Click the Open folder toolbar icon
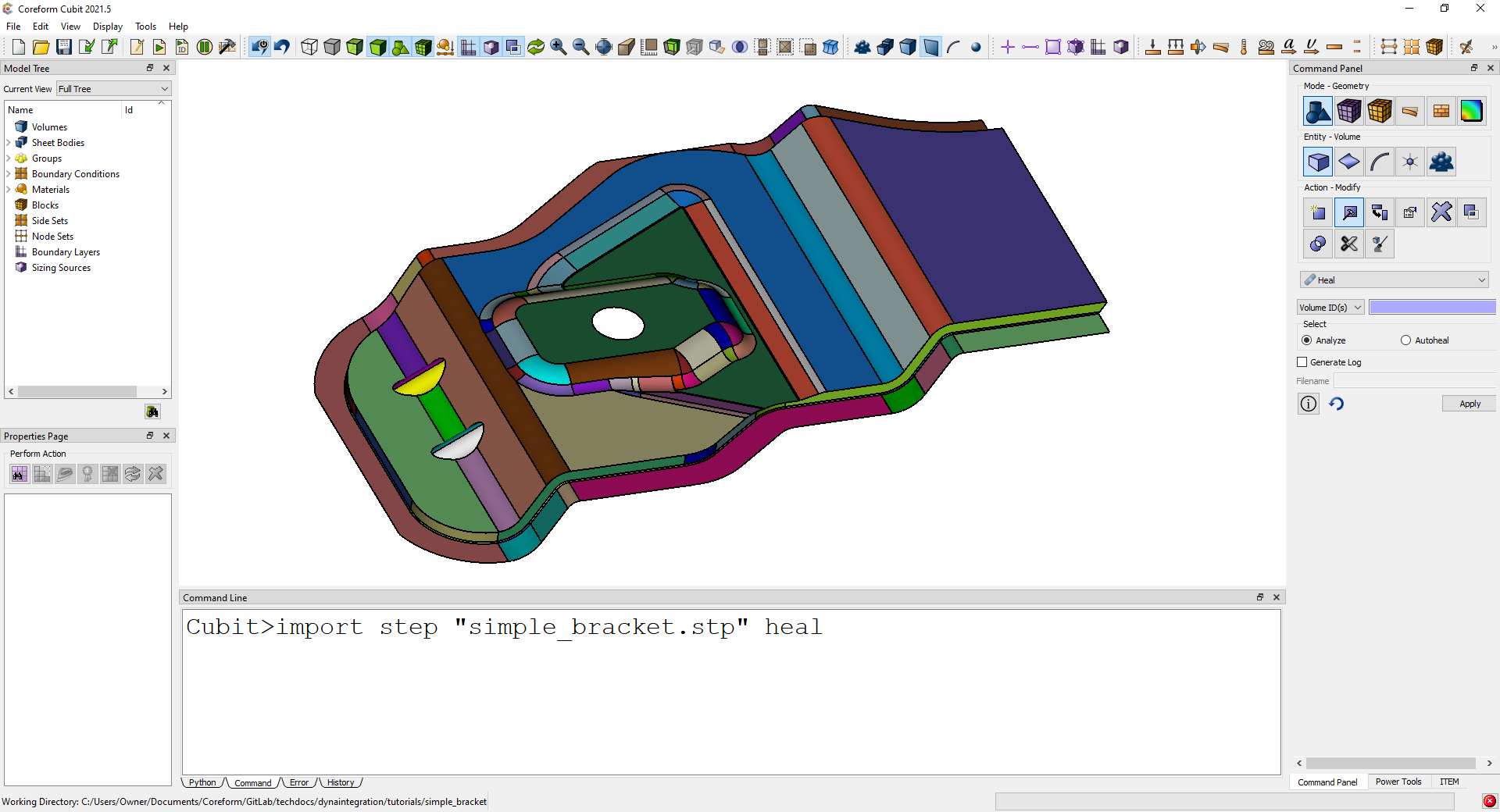The image size is (1500, 812). [41, 47]
